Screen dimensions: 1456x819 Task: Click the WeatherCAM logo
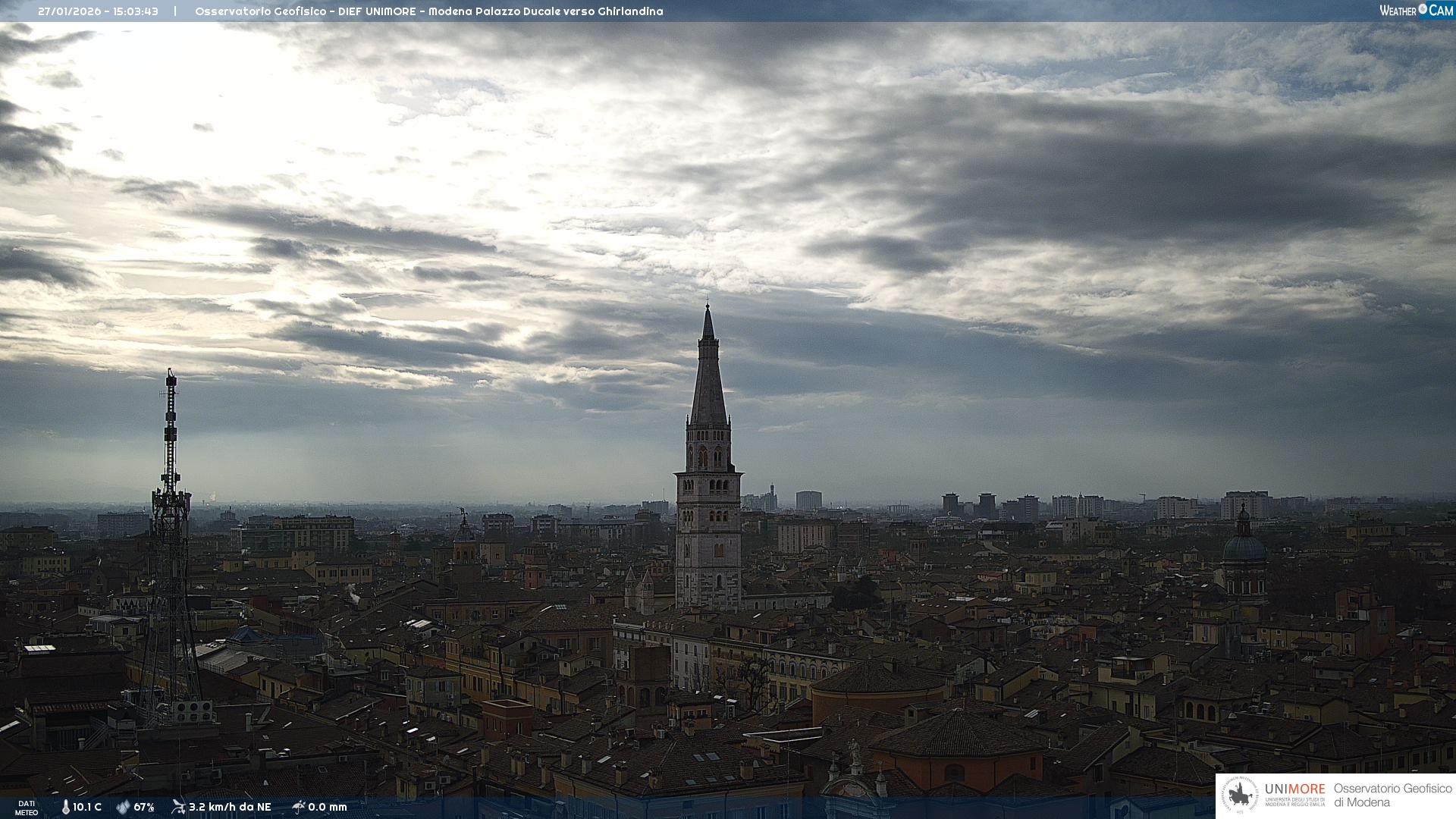[x=1416, y=11]
